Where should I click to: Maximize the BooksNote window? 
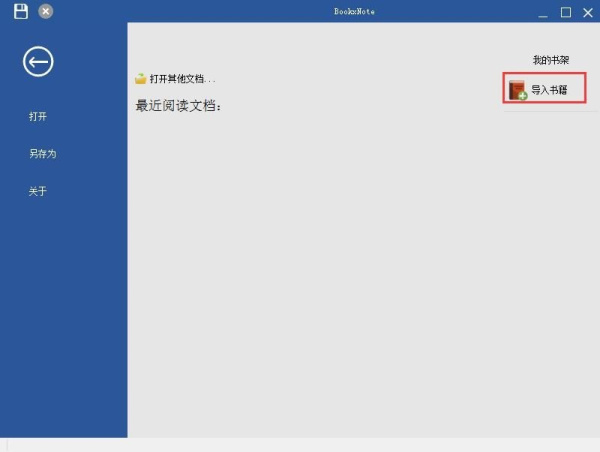(565, 12)
